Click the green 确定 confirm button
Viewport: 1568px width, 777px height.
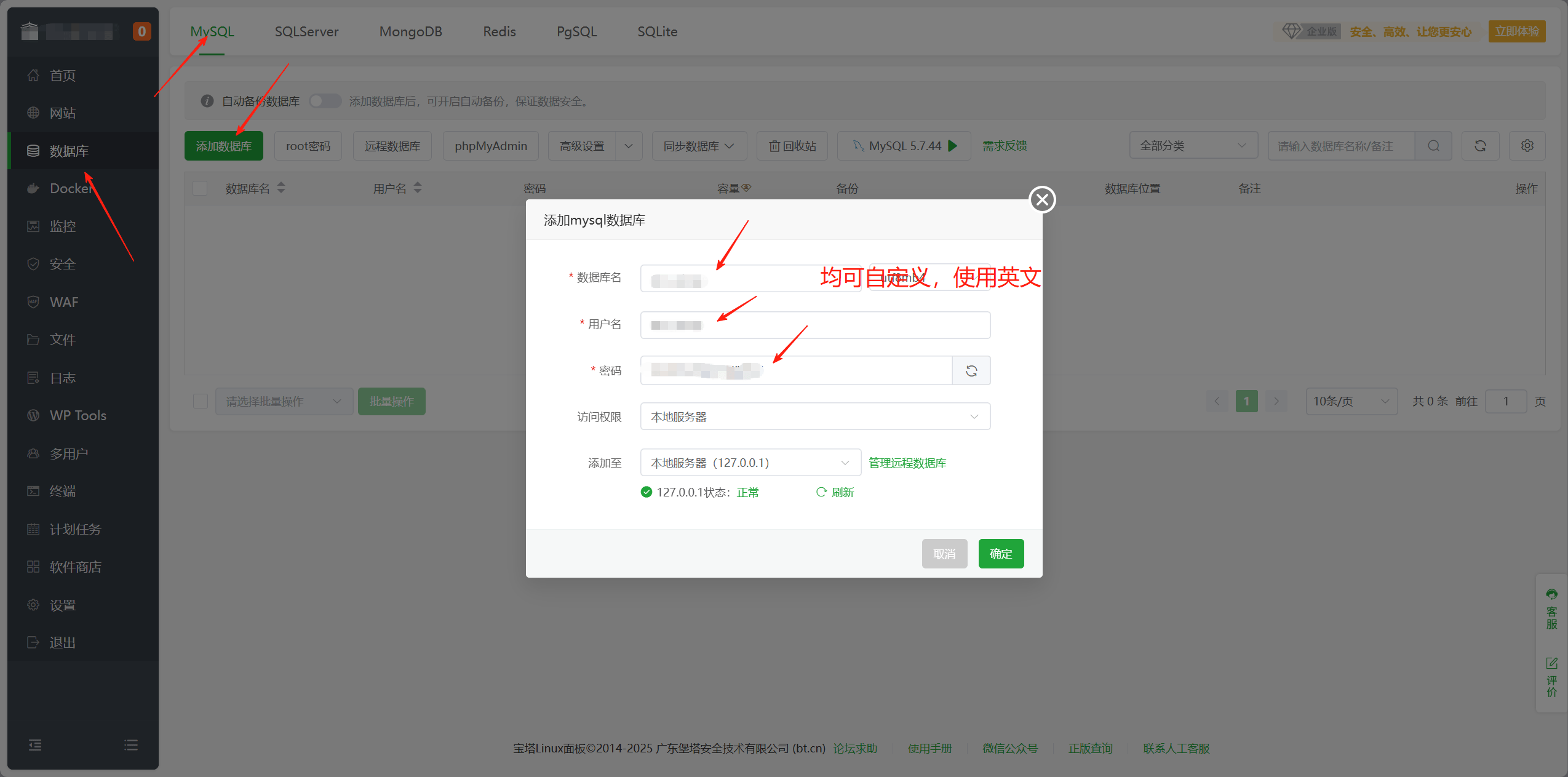pos(1000,554)
